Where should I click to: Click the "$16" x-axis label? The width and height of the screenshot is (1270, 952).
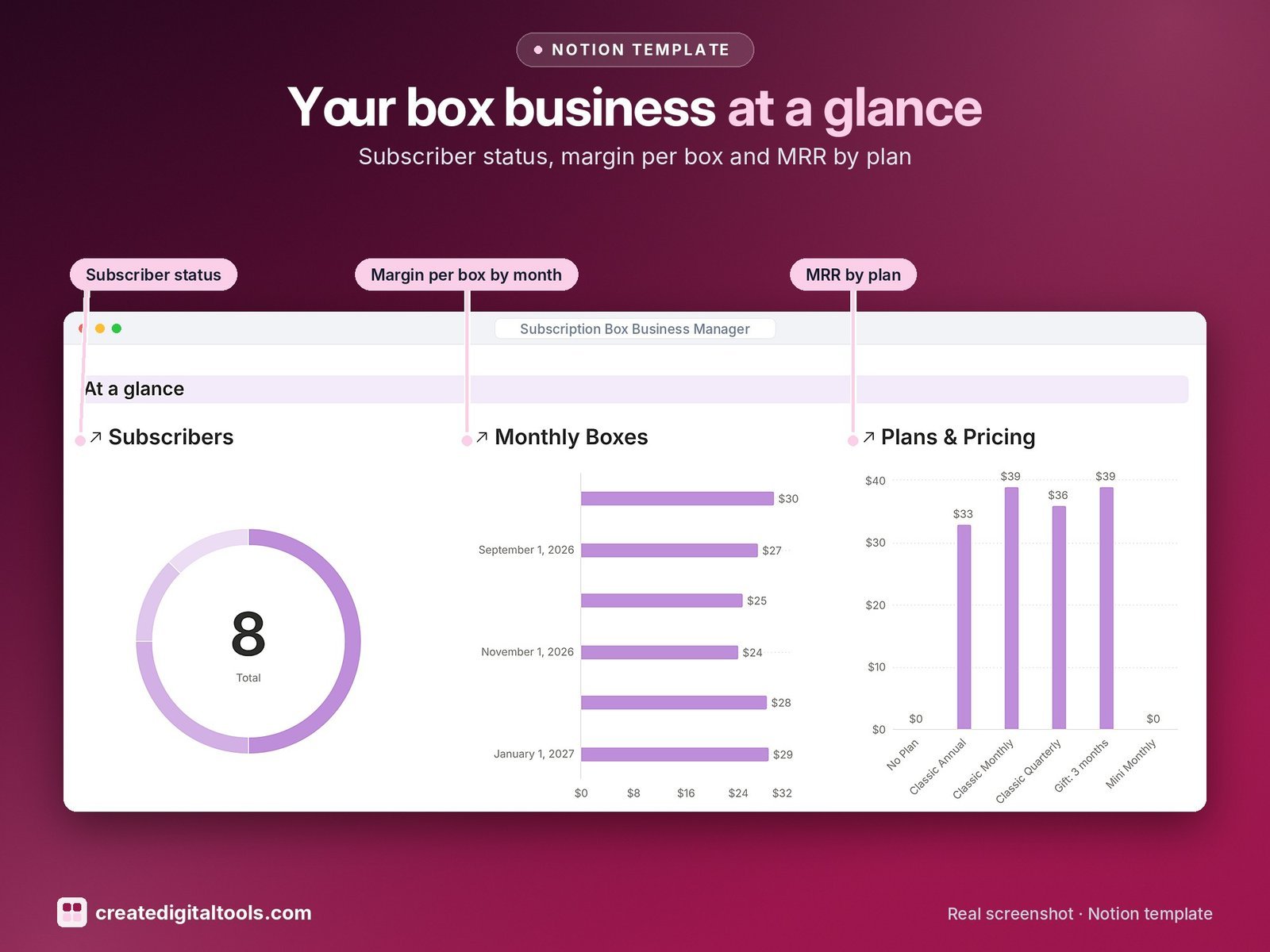point(686,793)
